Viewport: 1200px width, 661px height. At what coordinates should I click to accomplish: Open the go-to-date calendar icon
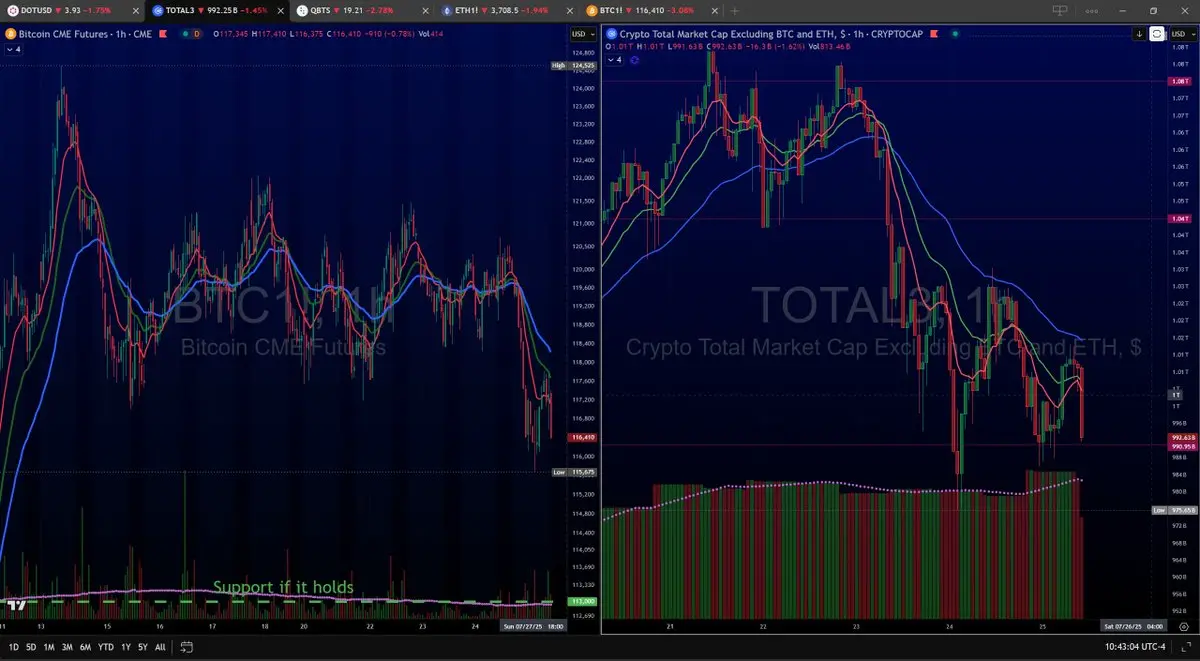coord(187,647)
